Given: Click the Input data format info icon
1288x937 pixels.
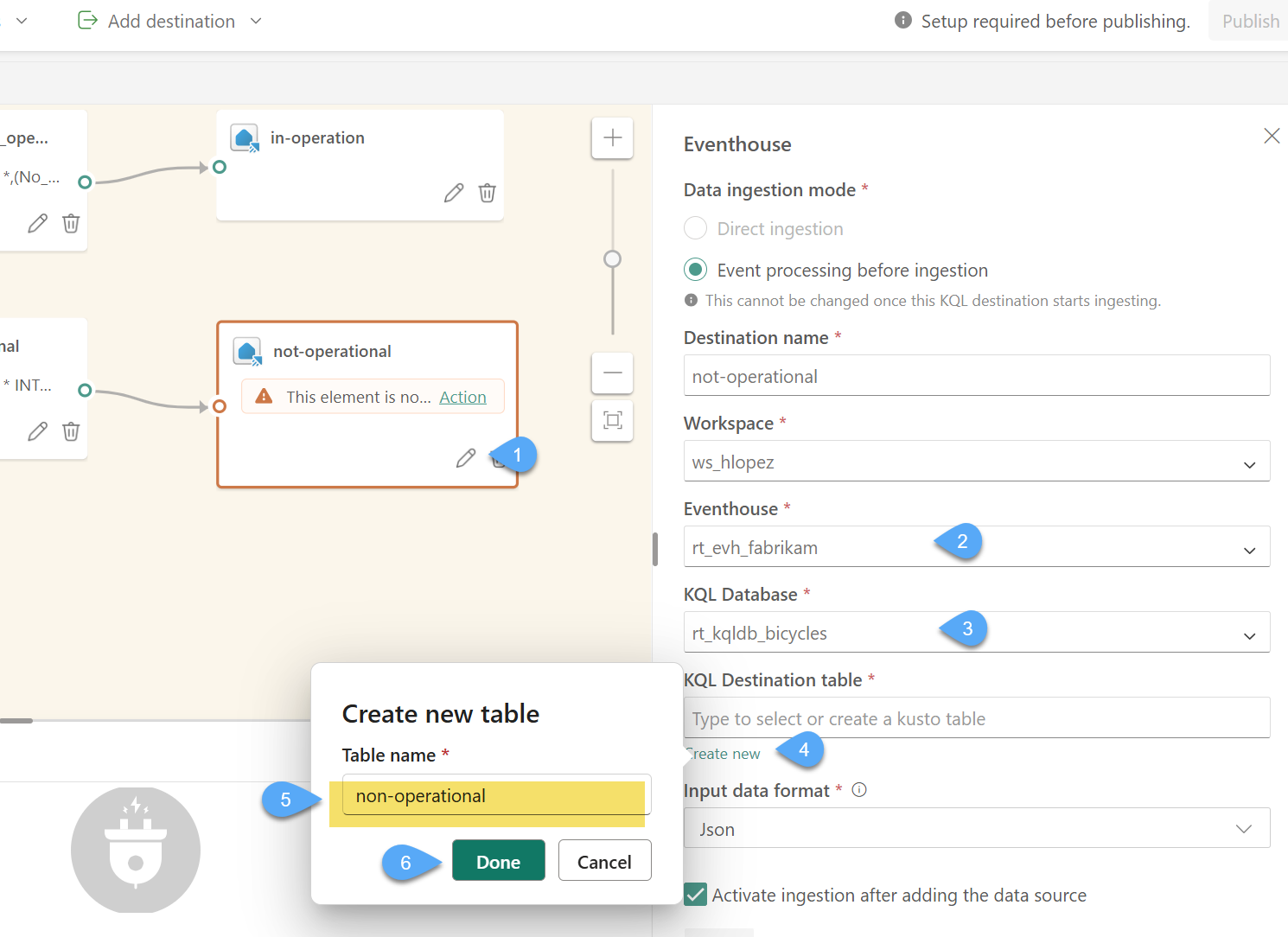Looking at the screenshot, I should [859, 790].
